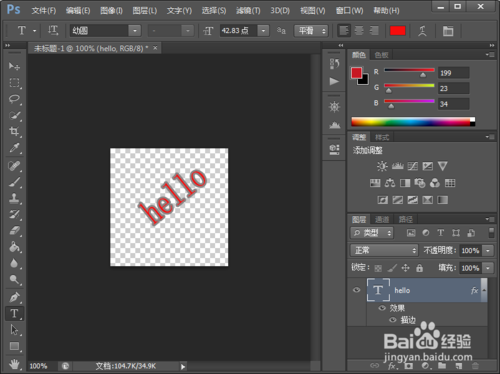Open the layer blend mode 正常 dropdown

384,250
